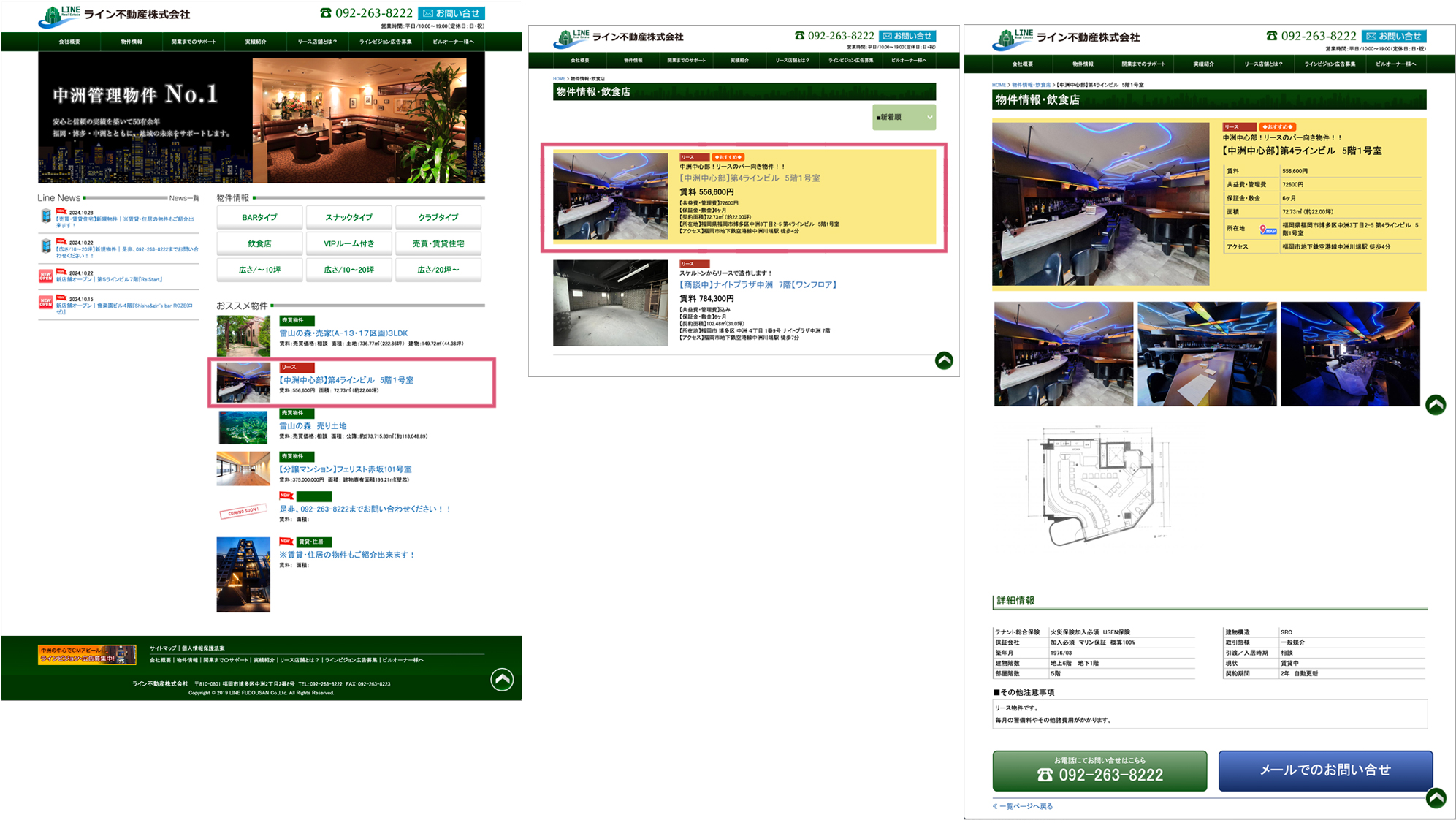Click the お問い合せ mail button in the homepage header
1456x823 pixels.
tap(451, 13)
